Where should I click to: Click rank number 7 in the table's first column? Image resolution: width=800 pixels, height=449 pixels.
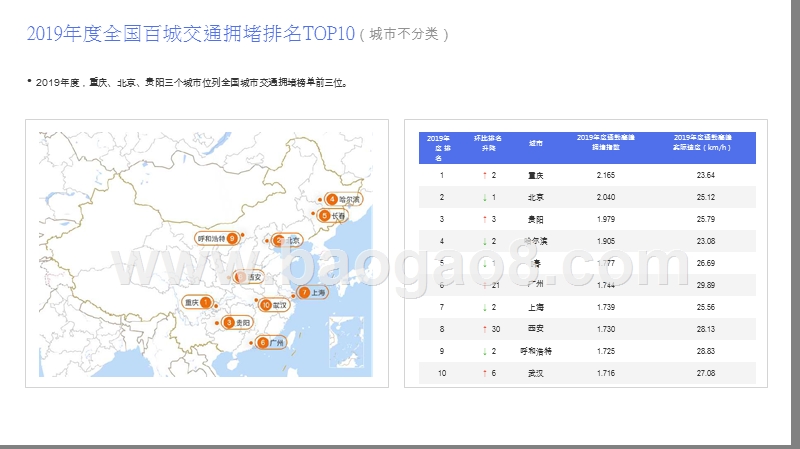tap(442, 307)
